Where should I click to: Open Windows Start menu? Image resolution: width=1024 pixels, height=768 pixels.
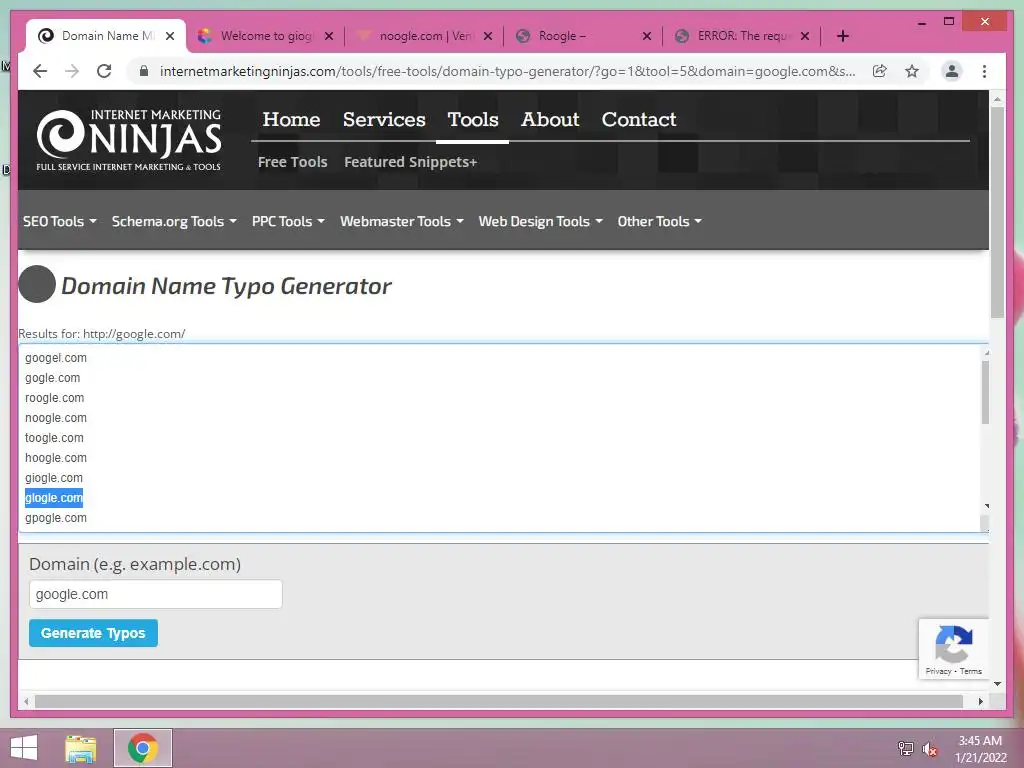point(24,748)
